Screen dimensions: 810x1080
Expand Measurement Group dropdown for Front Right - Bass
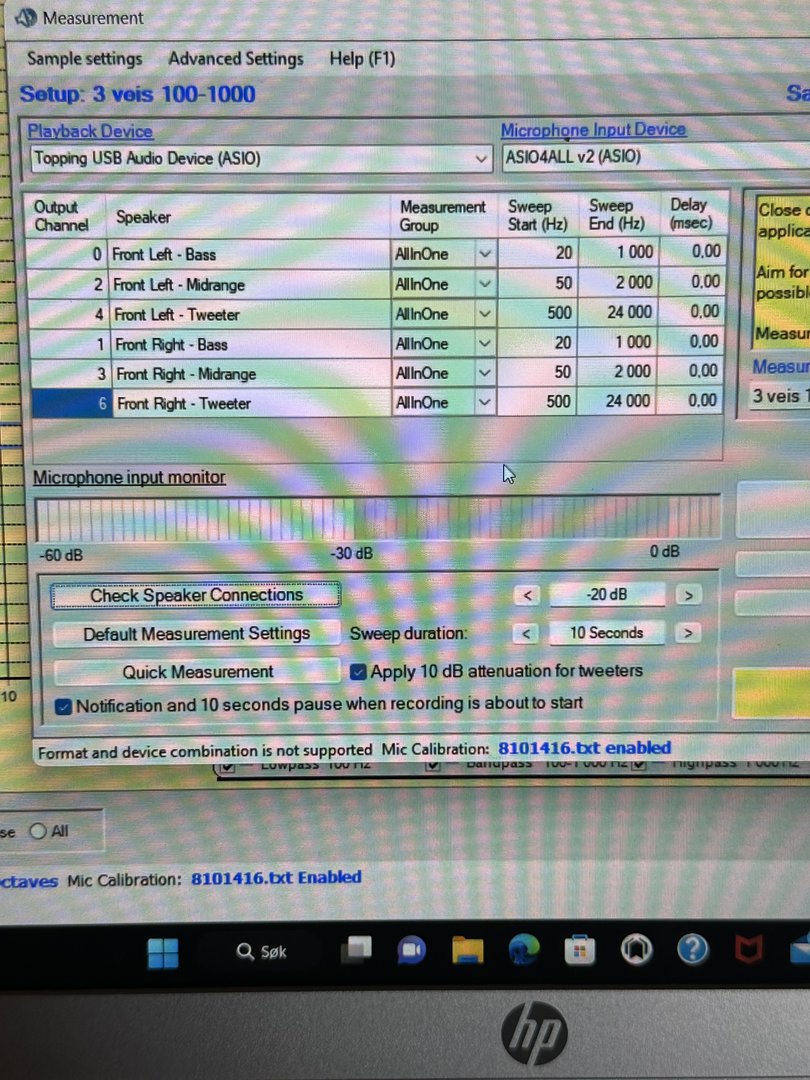(x=485, y=344)
